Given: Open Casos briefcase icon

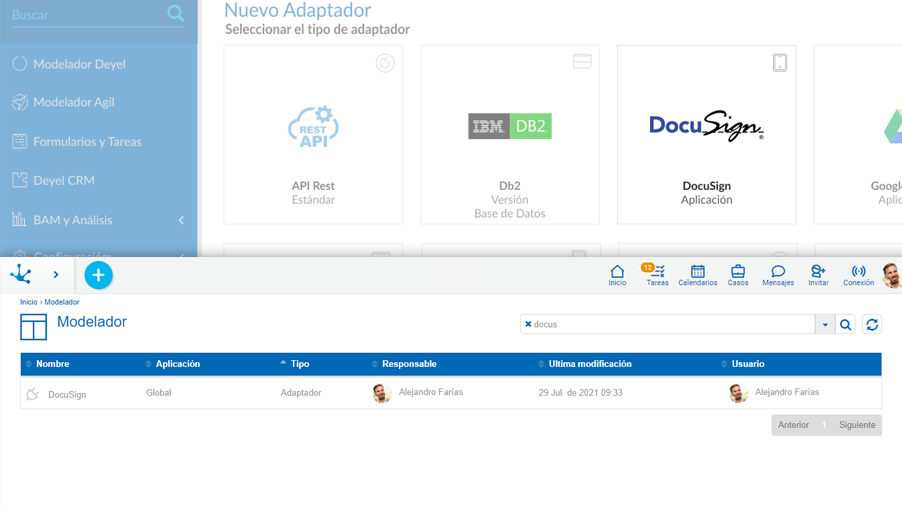Looking at the screenshot, I should [738, 275].
